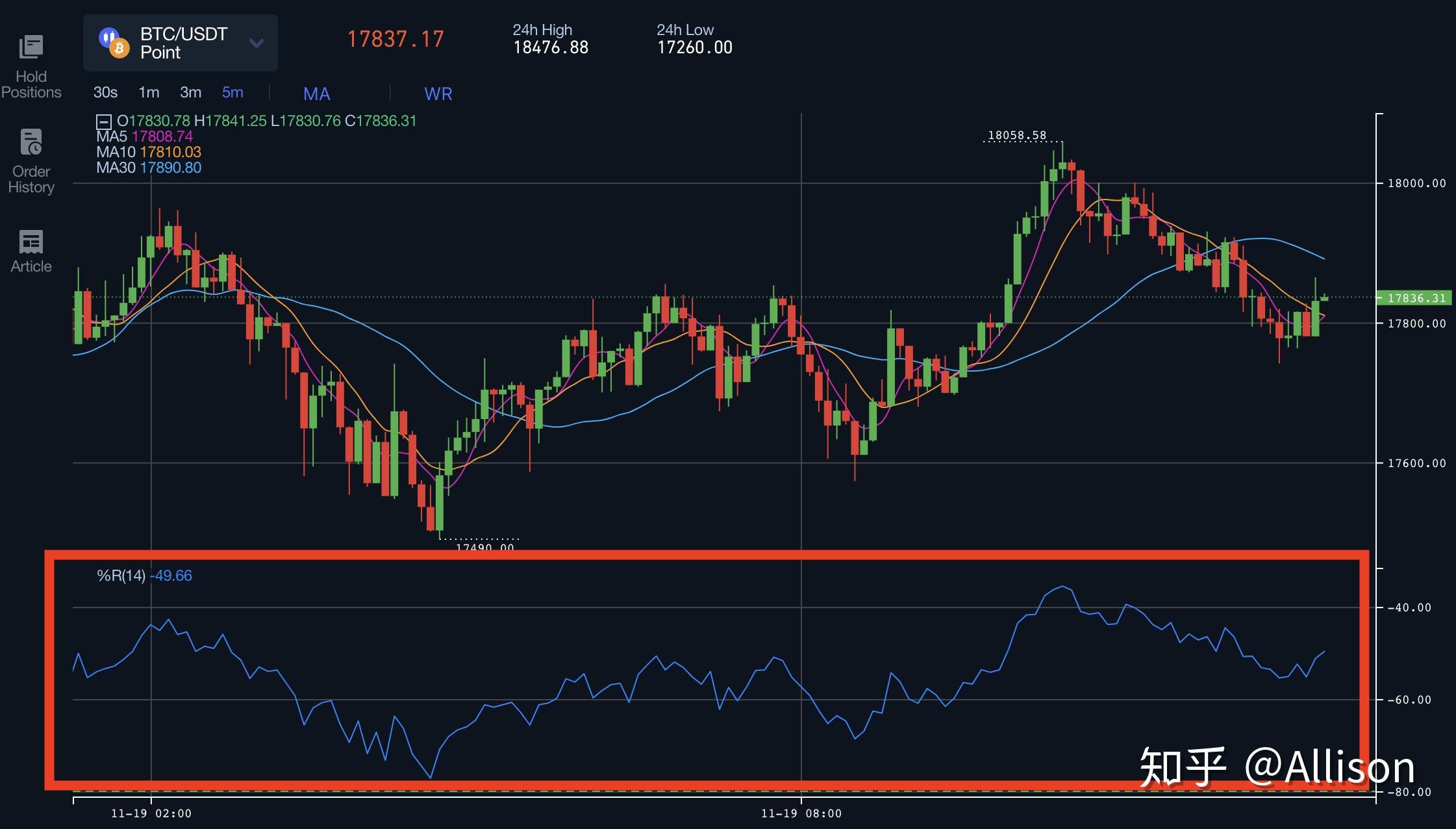Select the 1m interval

coord(149,92)
